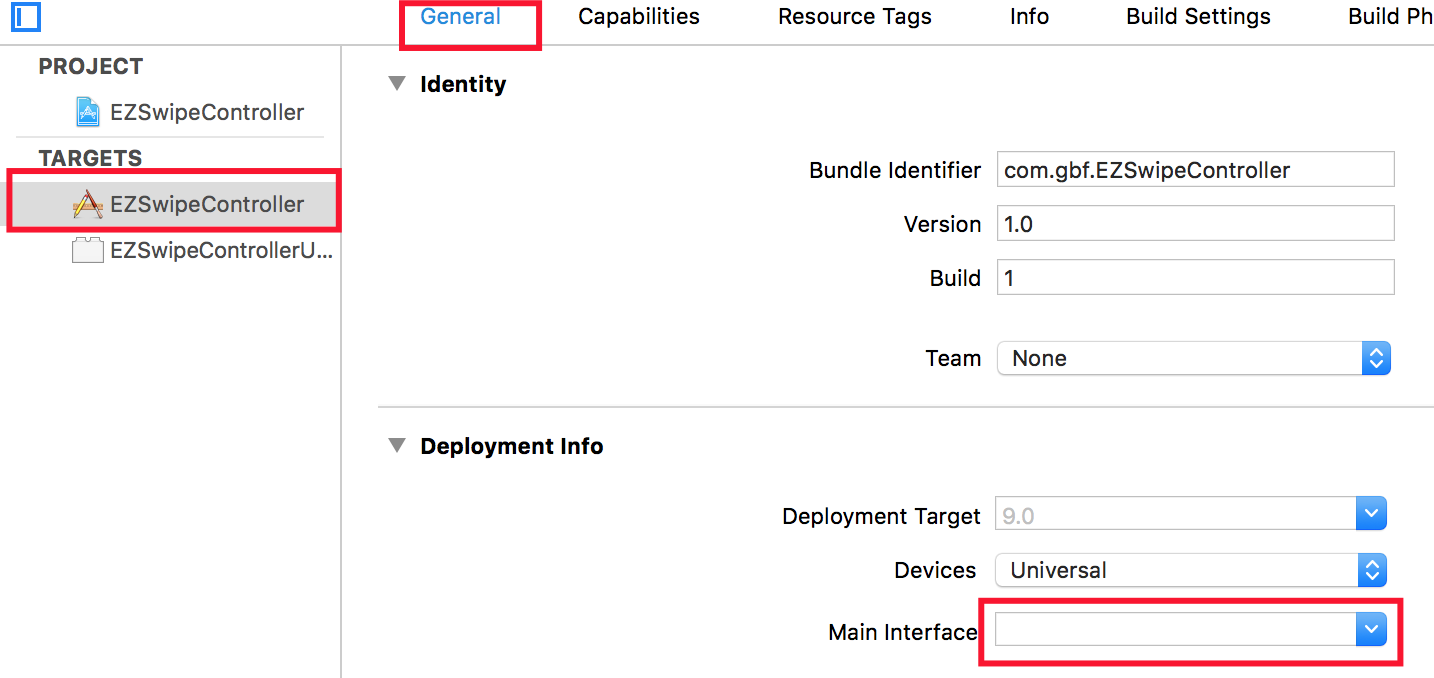1434x678 pixels.
Task: Open the Devices dropdown showing Universal
Action: [x=1190, y=571]
